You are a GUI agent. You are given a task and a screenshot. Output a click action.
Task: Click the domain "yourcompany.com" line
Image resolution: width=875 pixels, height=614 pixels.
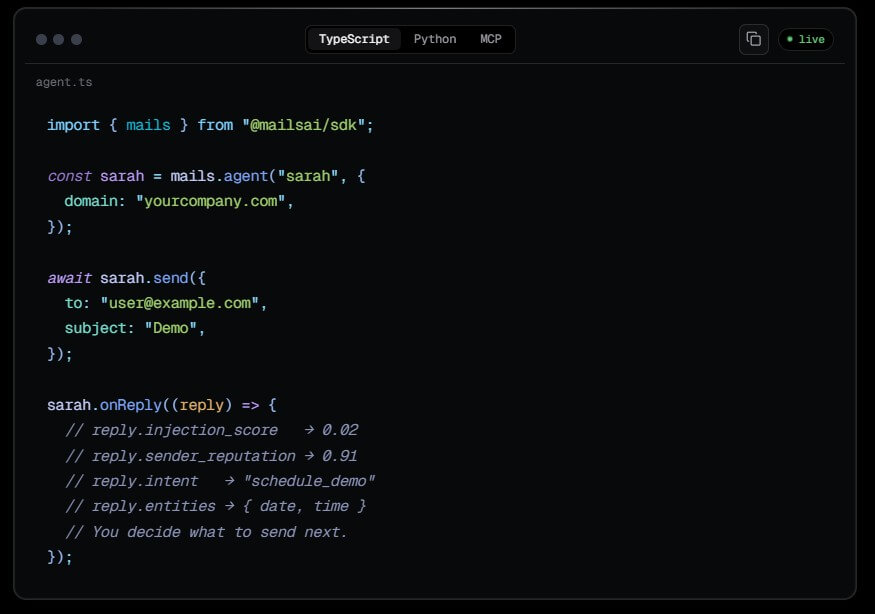[179, 201]
